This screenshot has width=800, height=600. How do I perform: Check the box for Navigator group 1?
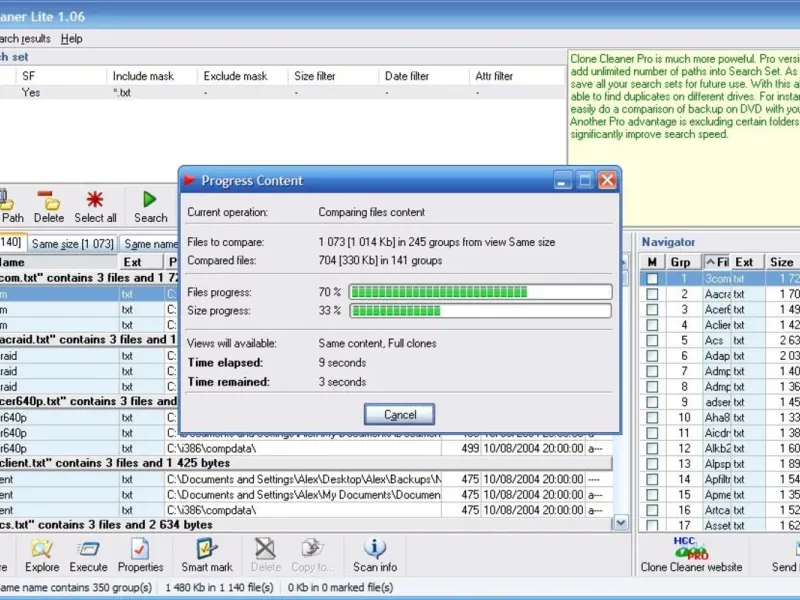[x=652, y=279]
